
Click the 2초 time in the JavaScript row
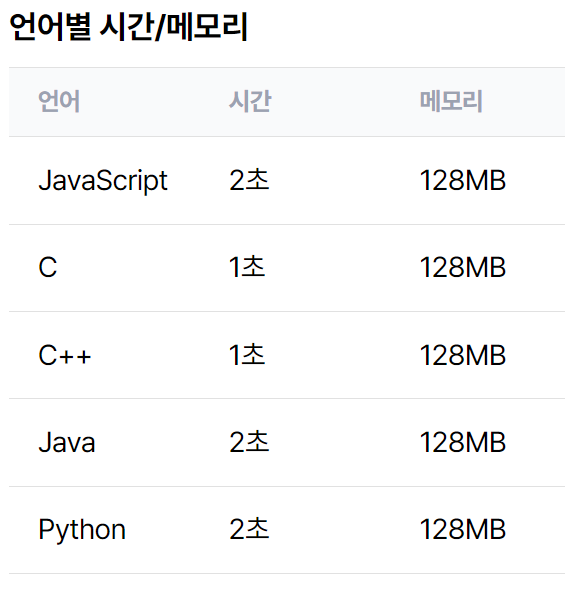pyautogui.click(x=249, y=180)
